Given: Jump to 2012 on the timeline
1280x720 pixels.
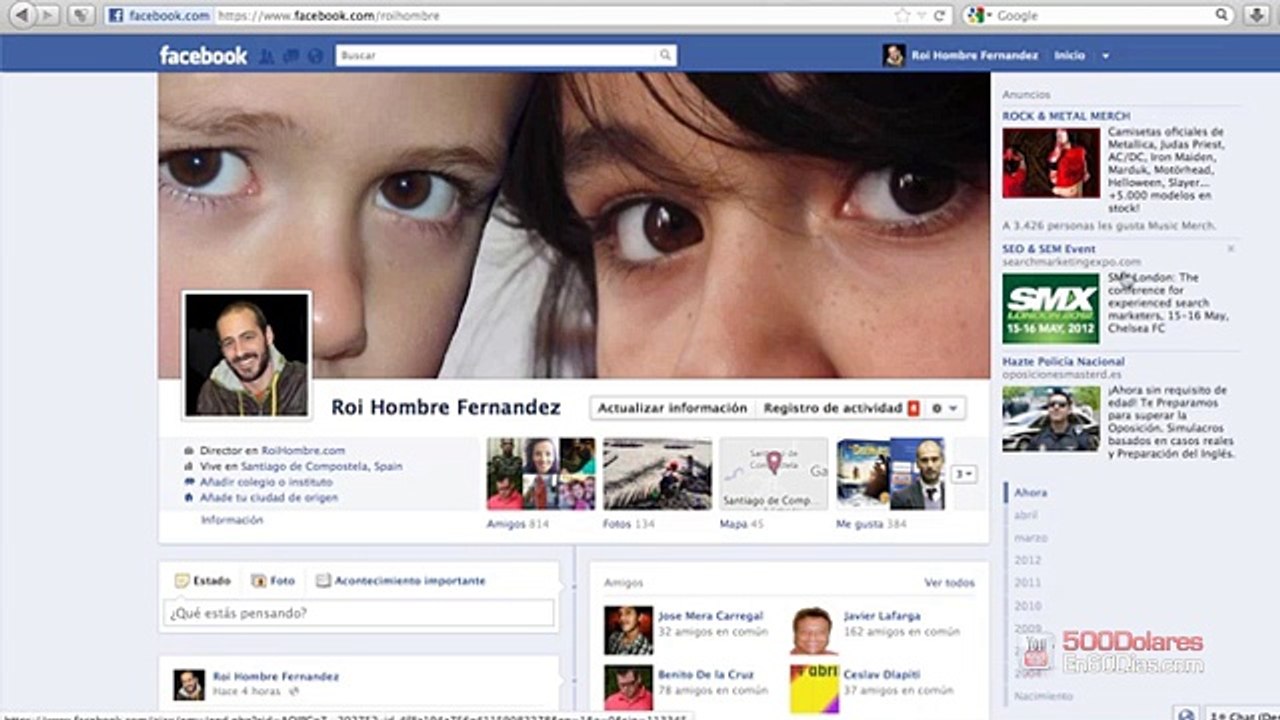Looking at the screenshot, I should pyautogui.click(x=1028, y=560).
